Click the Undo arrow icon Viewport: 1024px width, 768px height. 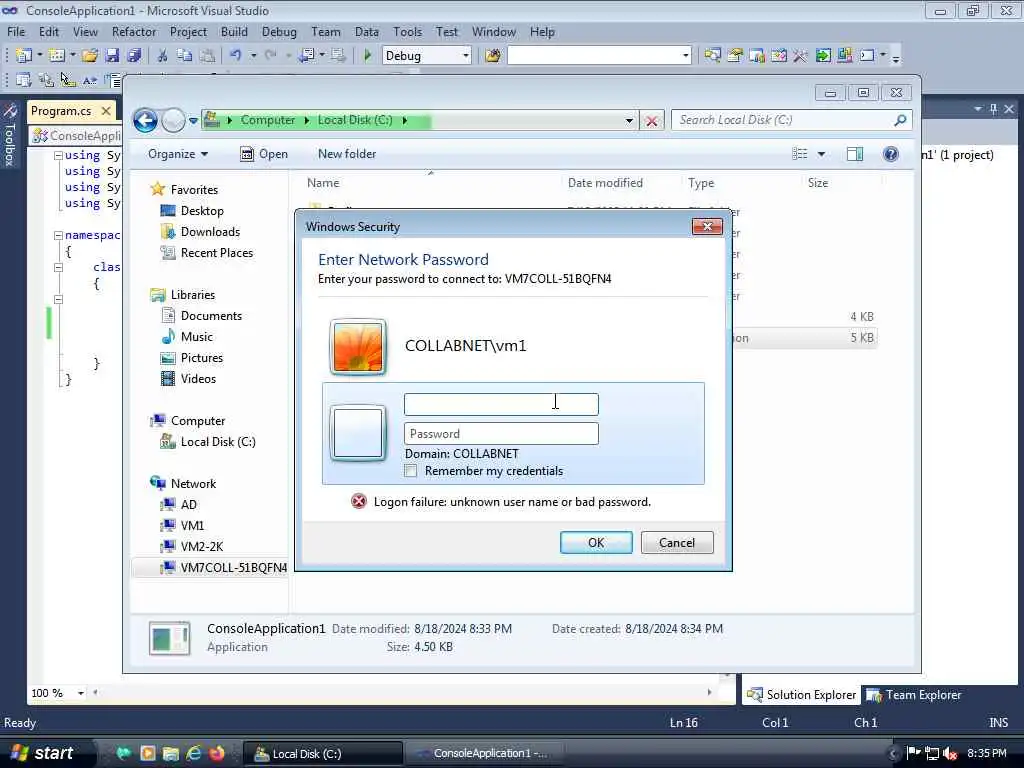(x=235, y=56)
